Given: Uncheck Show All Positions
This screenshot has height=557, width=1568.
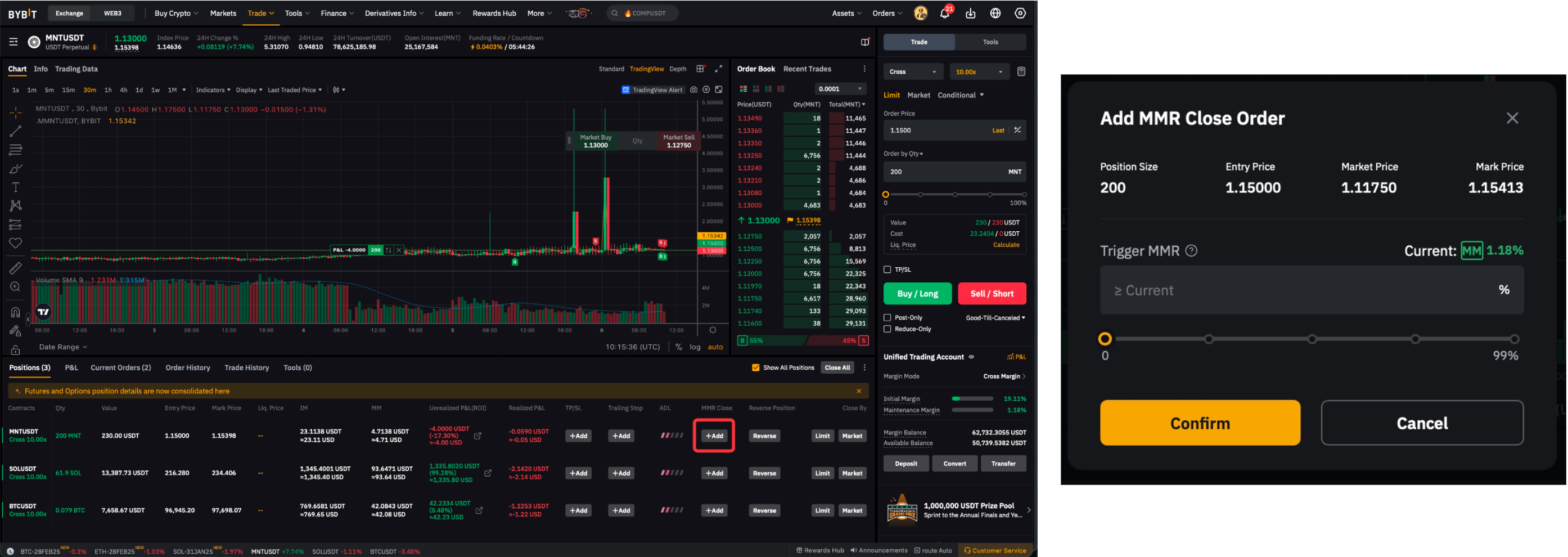Looking at the screenshot, I should 755,368.
